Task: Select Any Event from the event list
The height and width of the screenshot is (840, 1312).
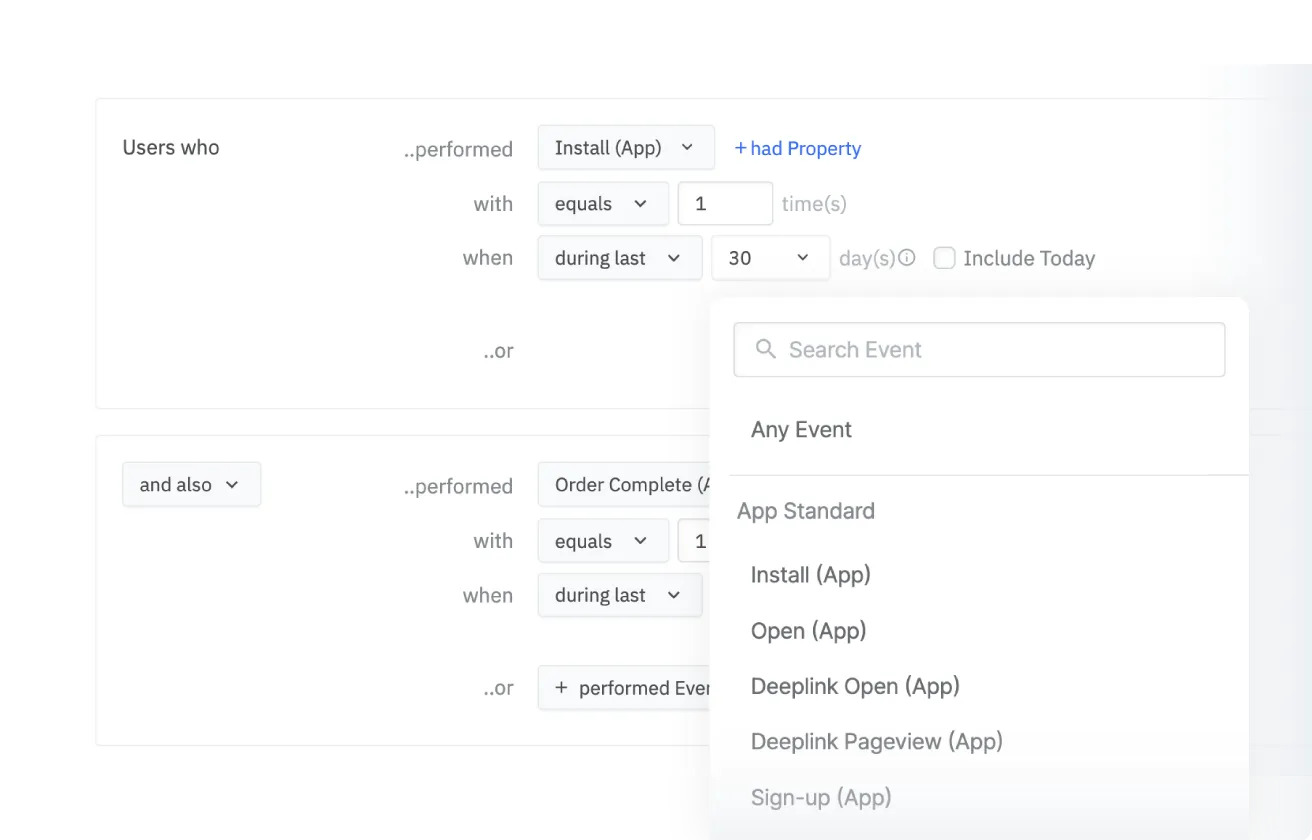Action: [801, 429]
